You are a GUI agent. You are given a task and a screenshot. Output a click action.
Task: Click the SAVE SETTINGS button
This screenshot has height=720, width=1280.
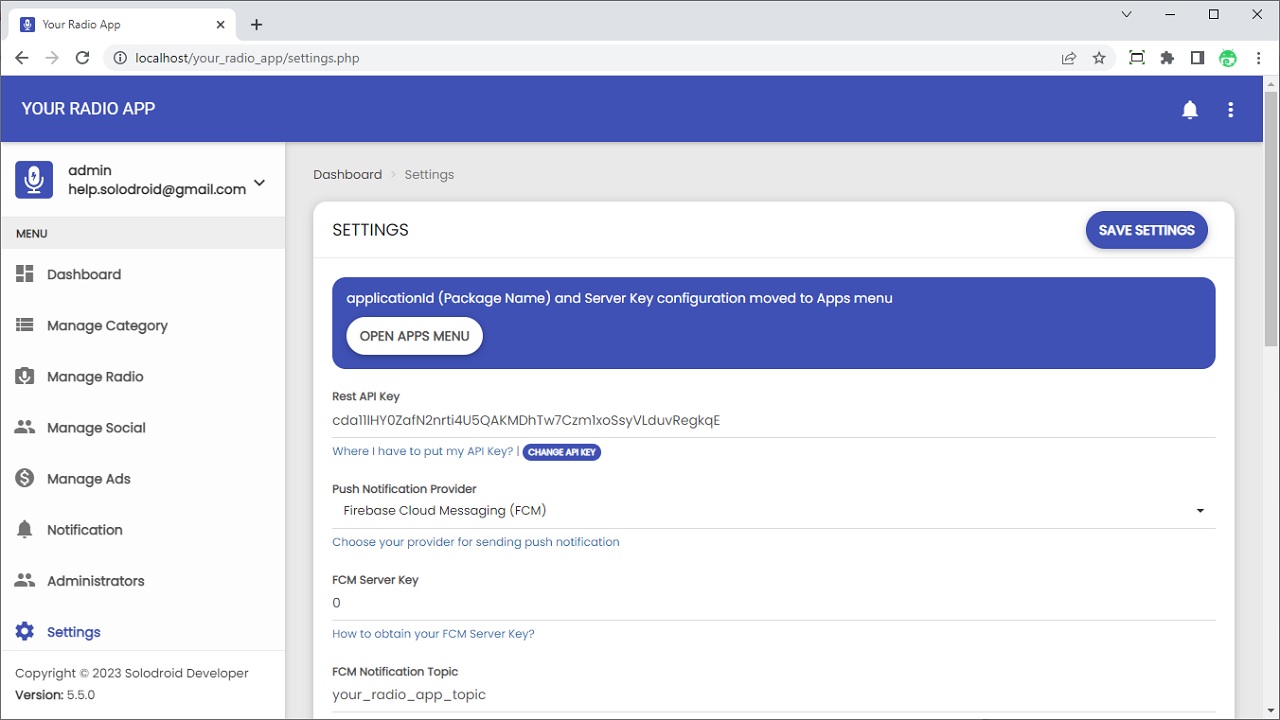[x=1146, y=230]
